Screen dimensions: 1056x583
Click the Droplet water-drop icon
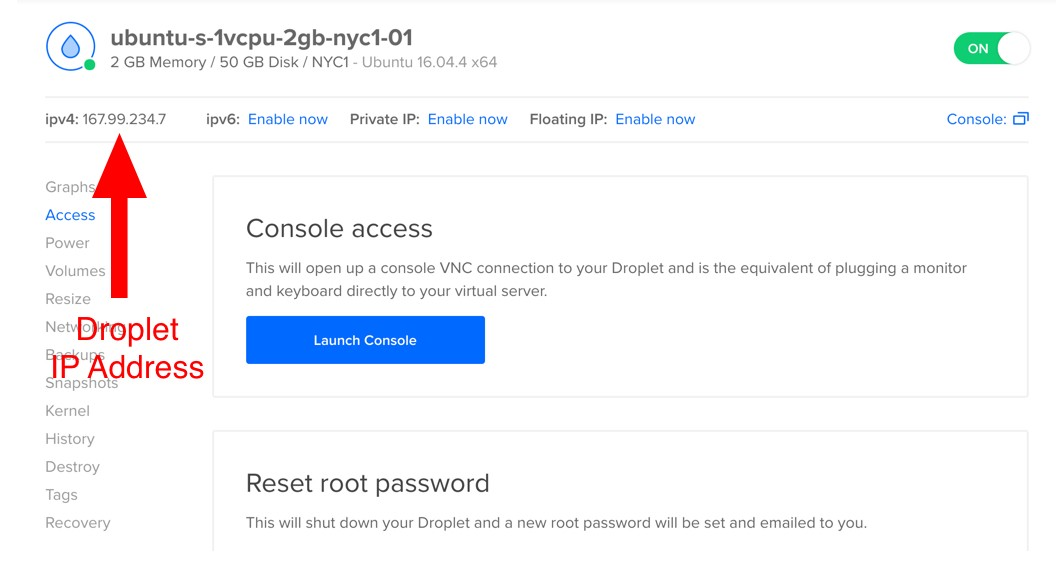(71, 46)
